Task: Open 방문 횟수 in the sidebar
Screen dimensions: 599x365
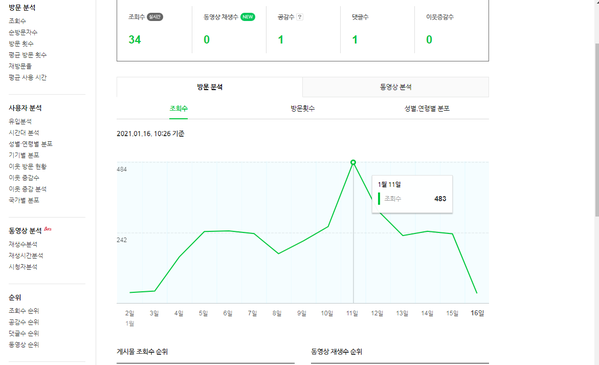Action: pos(21,44)
